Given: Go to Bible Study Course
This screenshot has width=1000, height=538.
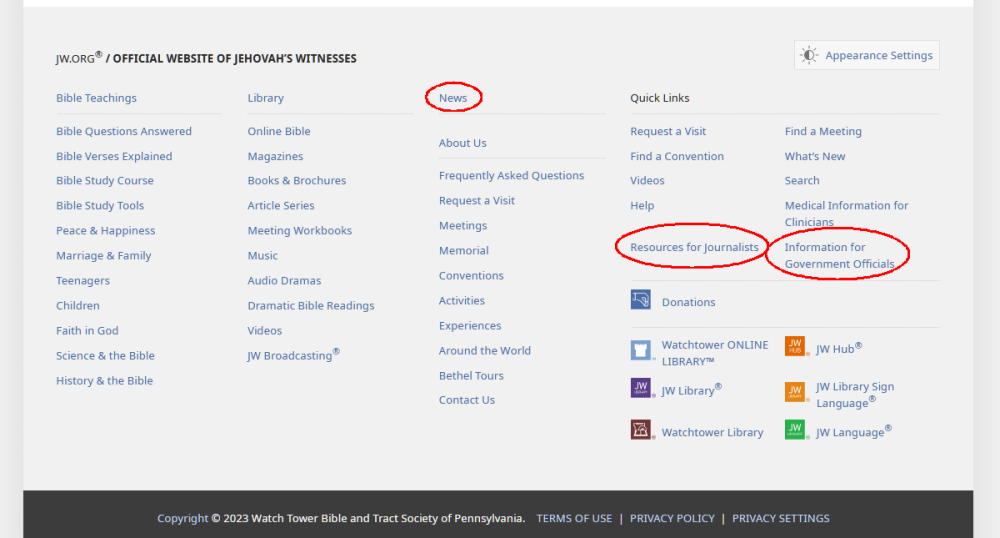Looking at the screenshot, I should pos(105,181).
